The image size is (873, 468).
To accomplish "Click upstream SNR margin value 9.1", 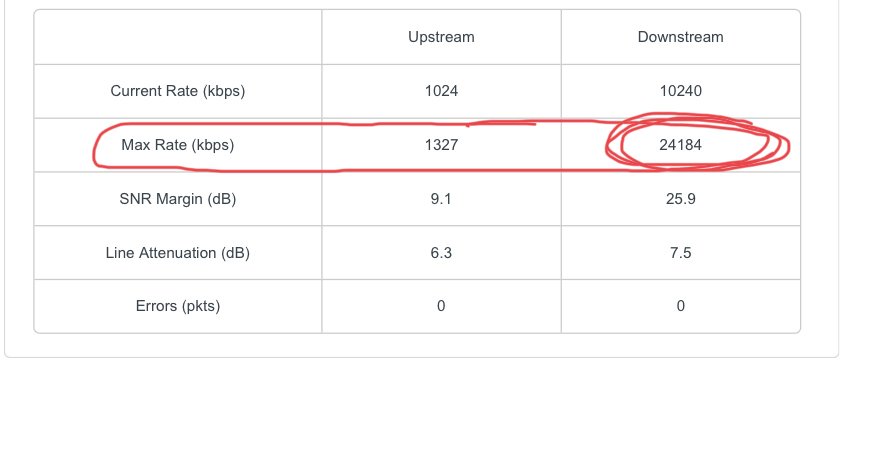I will (441, 199).
